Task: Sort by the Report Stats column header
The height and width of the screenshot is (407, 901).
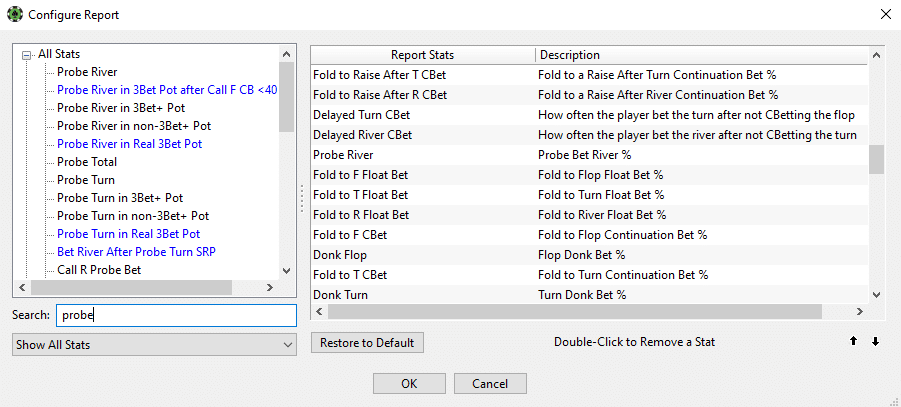Action: coord(422,55)
